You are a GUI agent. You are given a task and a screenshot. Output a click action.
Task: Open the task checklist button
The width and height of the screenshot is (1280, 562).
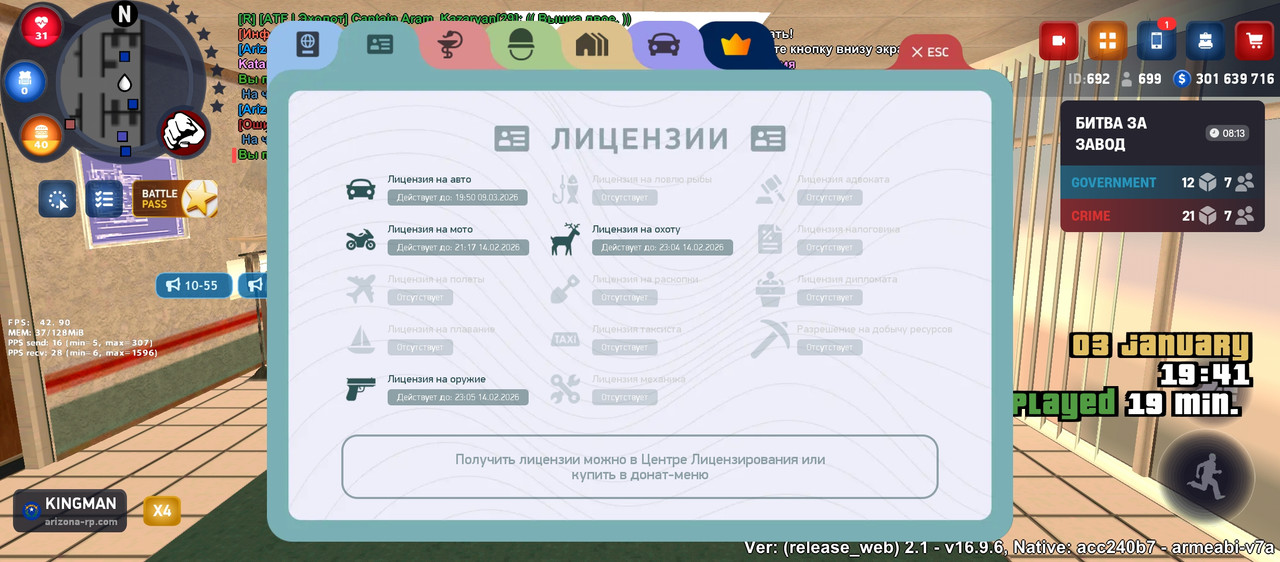coord(103,199)
